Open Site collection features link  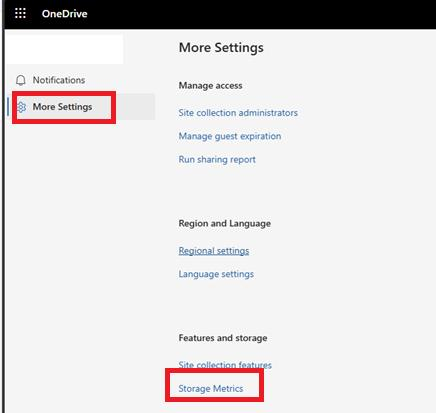[x=225, y=365]
